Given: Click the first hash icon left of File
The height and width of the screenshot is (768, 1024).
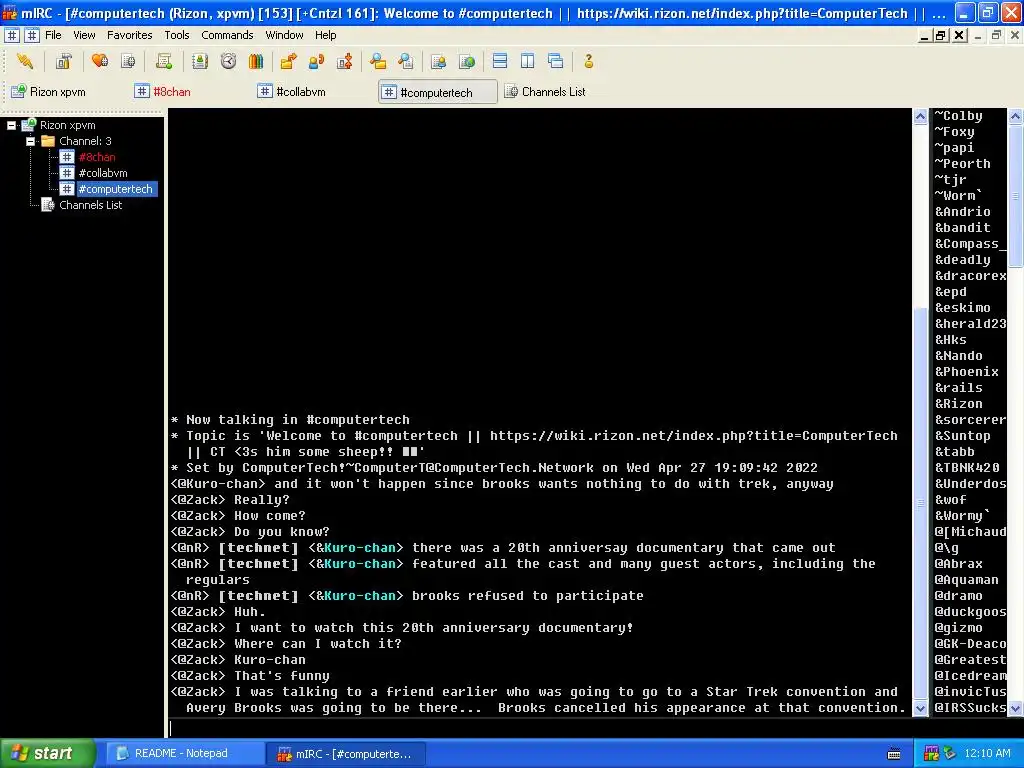Looking at the screenshot, I should (12, 35).
